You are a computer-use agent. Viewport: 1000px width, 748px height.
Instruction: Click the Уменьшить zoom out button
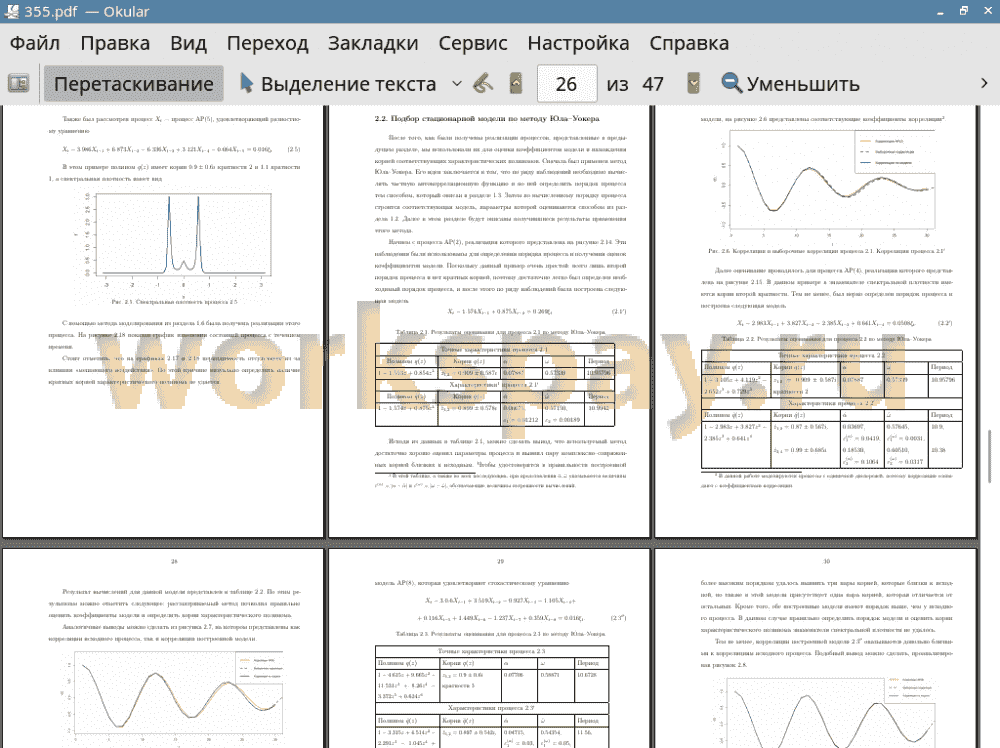(790, 84)
